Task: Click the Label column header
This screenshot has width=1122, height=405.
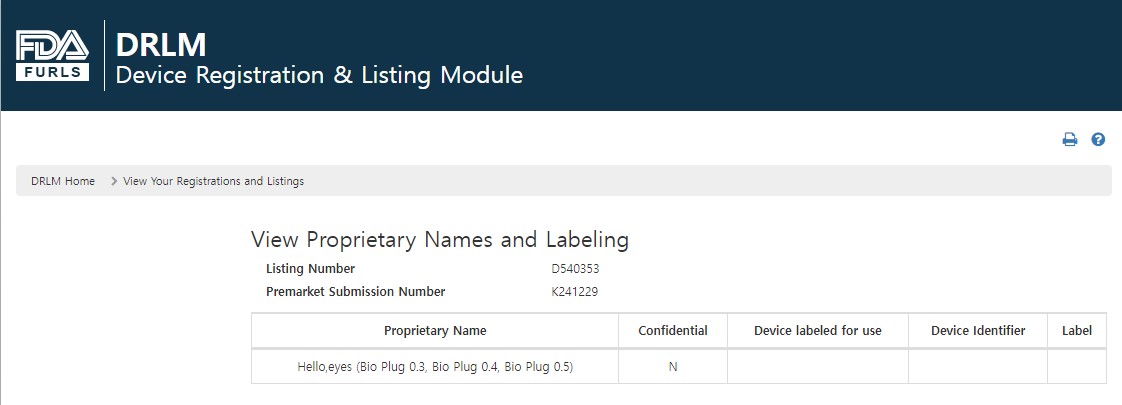Action: pos(1077,331)
